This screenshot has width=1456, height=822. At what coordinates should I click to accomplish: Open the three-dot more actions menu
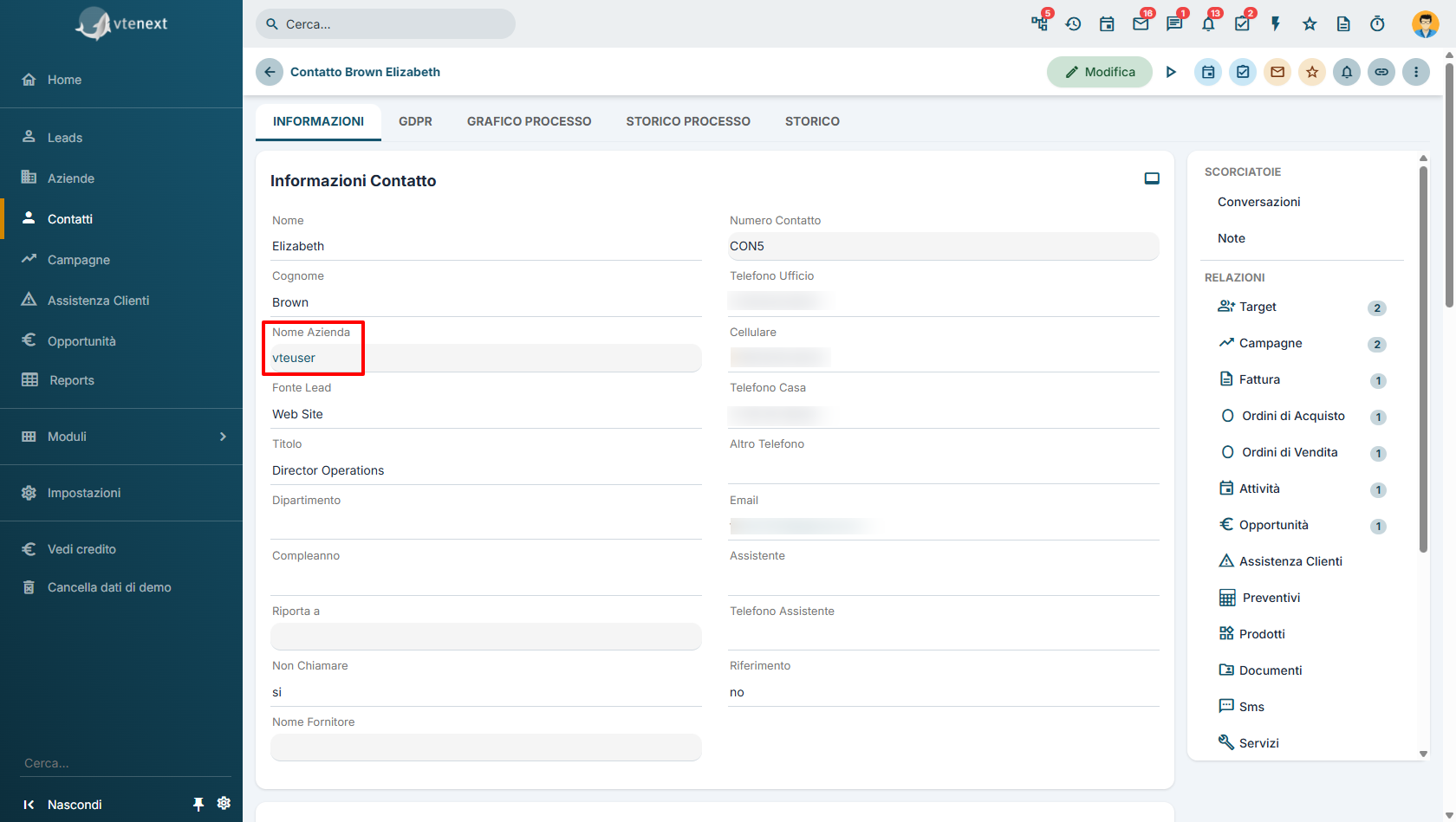coord(1416,72)
